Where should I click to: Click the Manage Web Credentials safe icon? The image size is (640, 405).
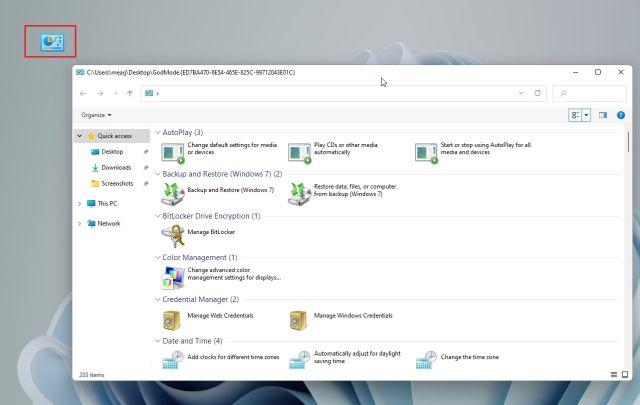coord(171,320)
